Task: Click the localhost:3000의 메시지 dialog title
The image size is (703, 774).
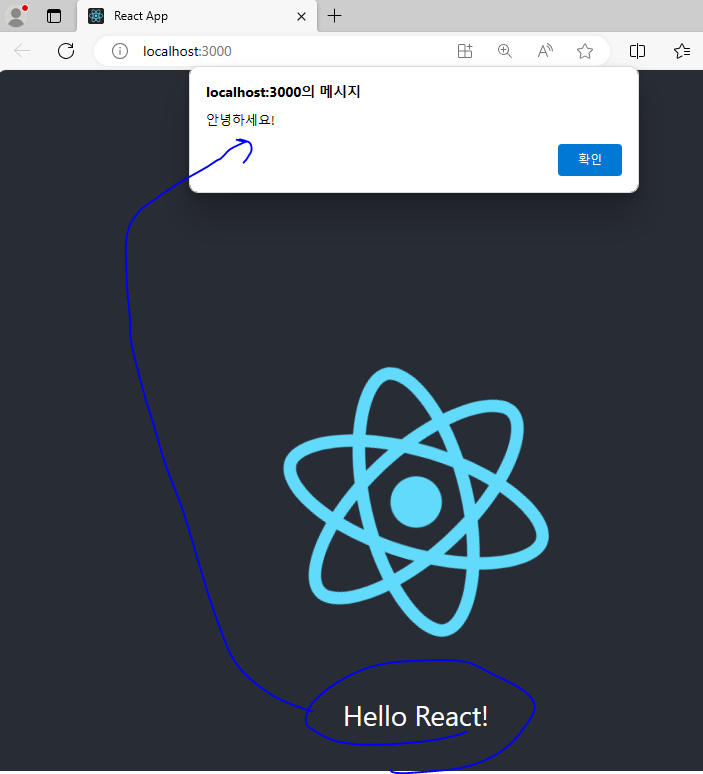Action: (x=283, y=92)
